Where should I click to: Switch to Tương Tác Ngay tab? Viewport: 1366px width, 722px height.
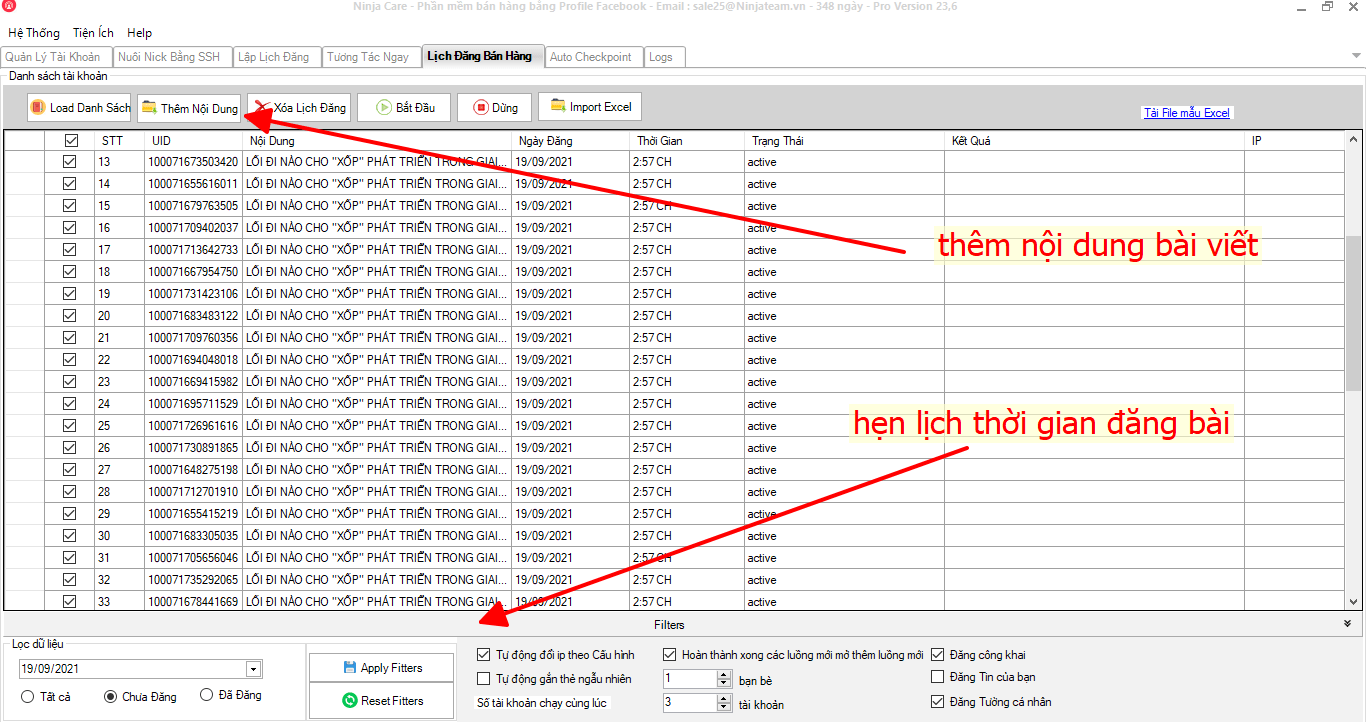click(370, 57)
